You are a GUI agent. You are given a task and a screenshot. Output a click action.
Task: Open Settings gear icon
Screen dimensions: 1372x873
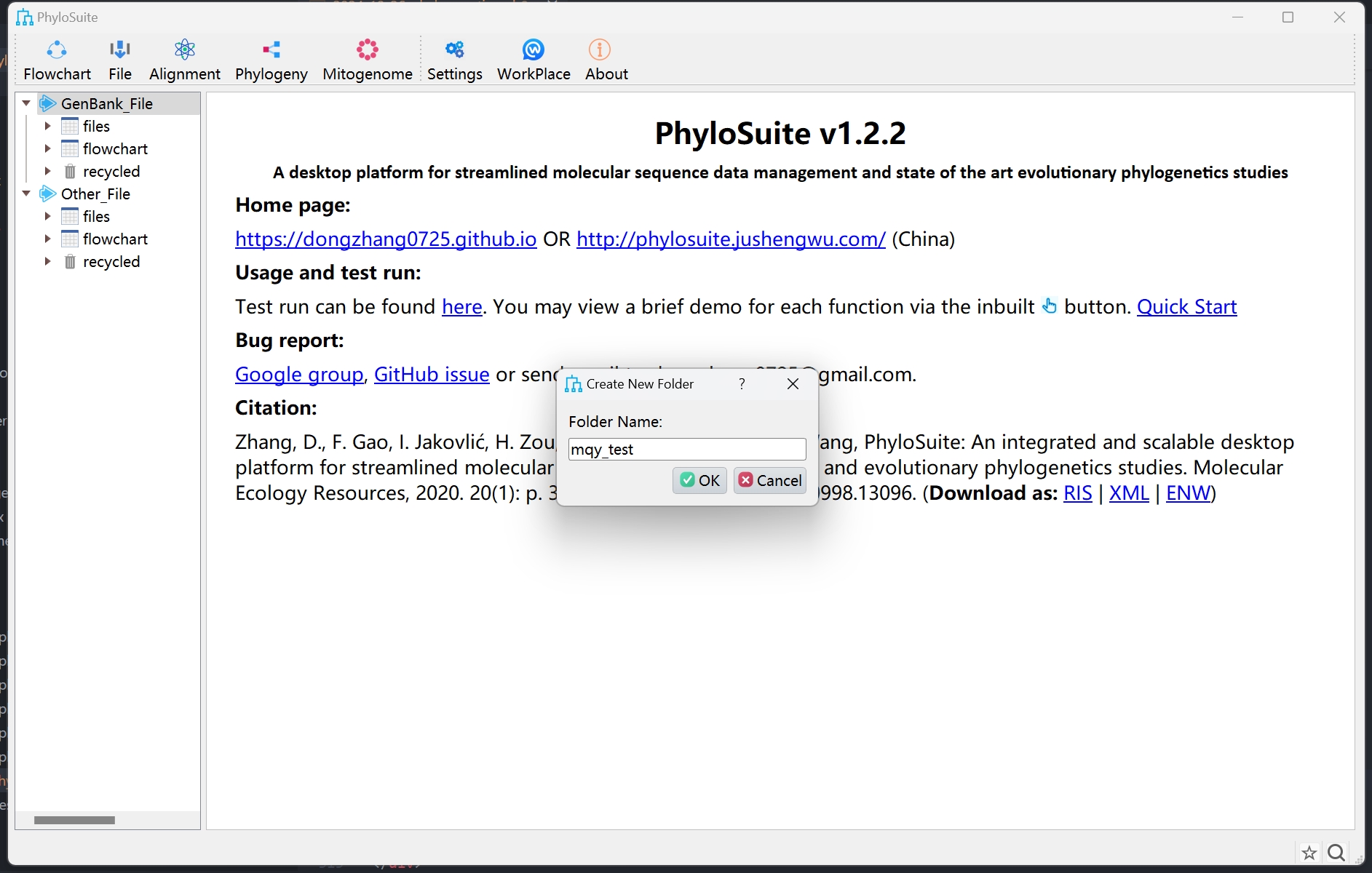[x=455, y=50]
